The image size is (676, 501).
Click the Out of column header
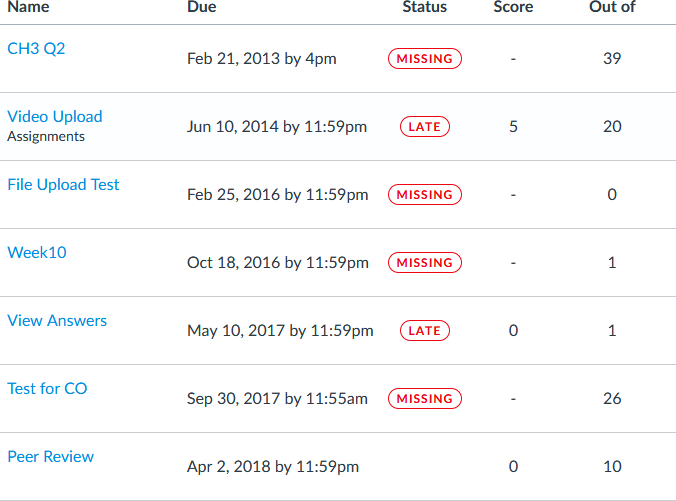612,7
